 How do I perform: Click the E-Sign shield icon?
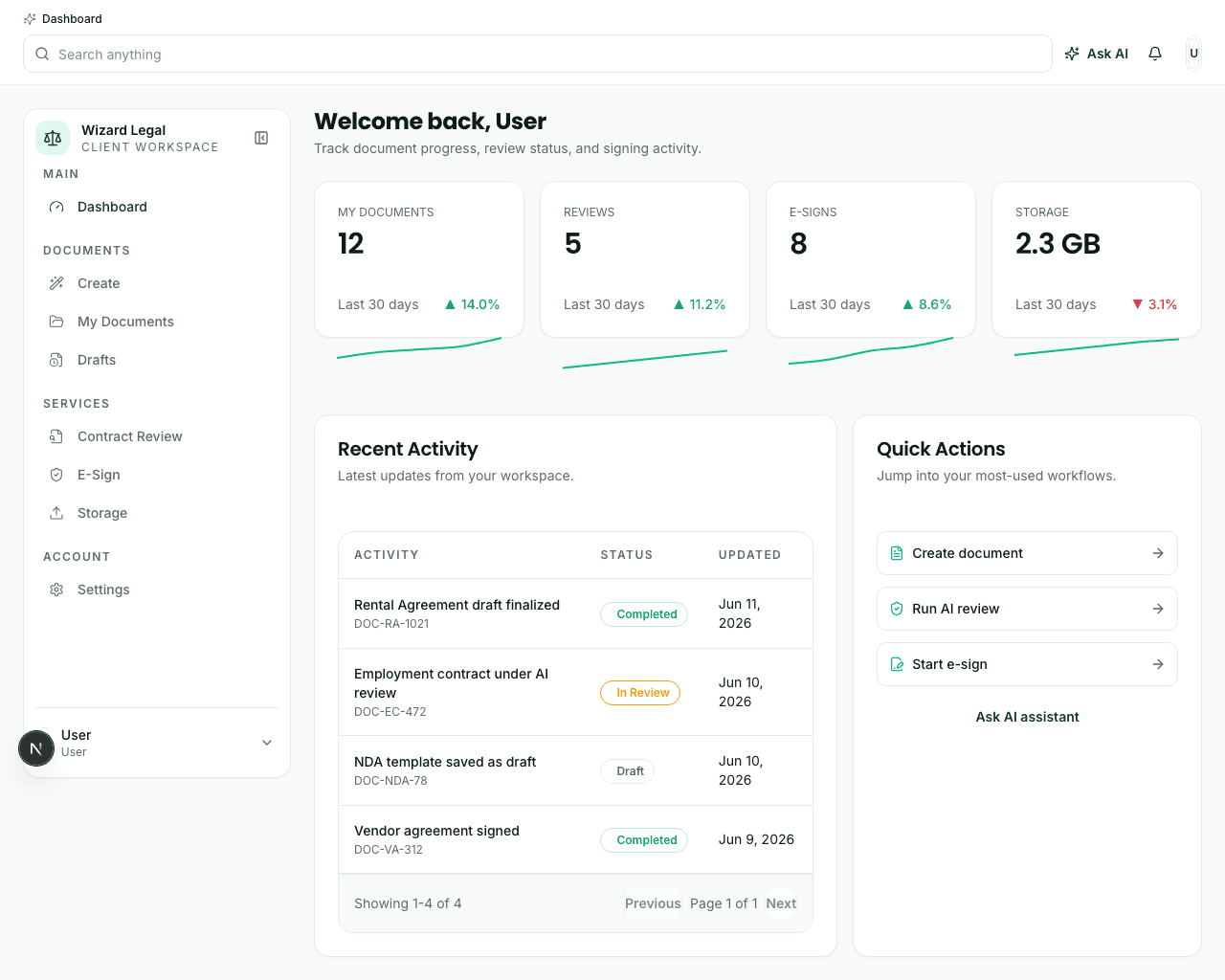(56, 475)
